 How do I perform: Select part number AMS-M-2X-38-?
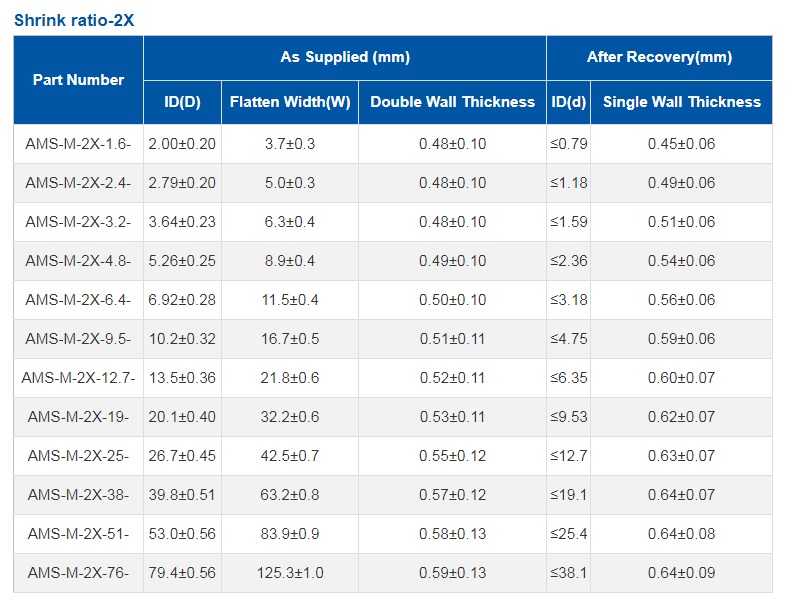point(78,495)
